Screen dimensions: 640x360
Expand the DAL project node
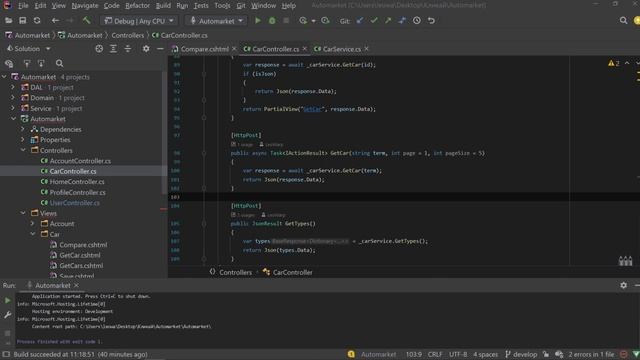13,87
